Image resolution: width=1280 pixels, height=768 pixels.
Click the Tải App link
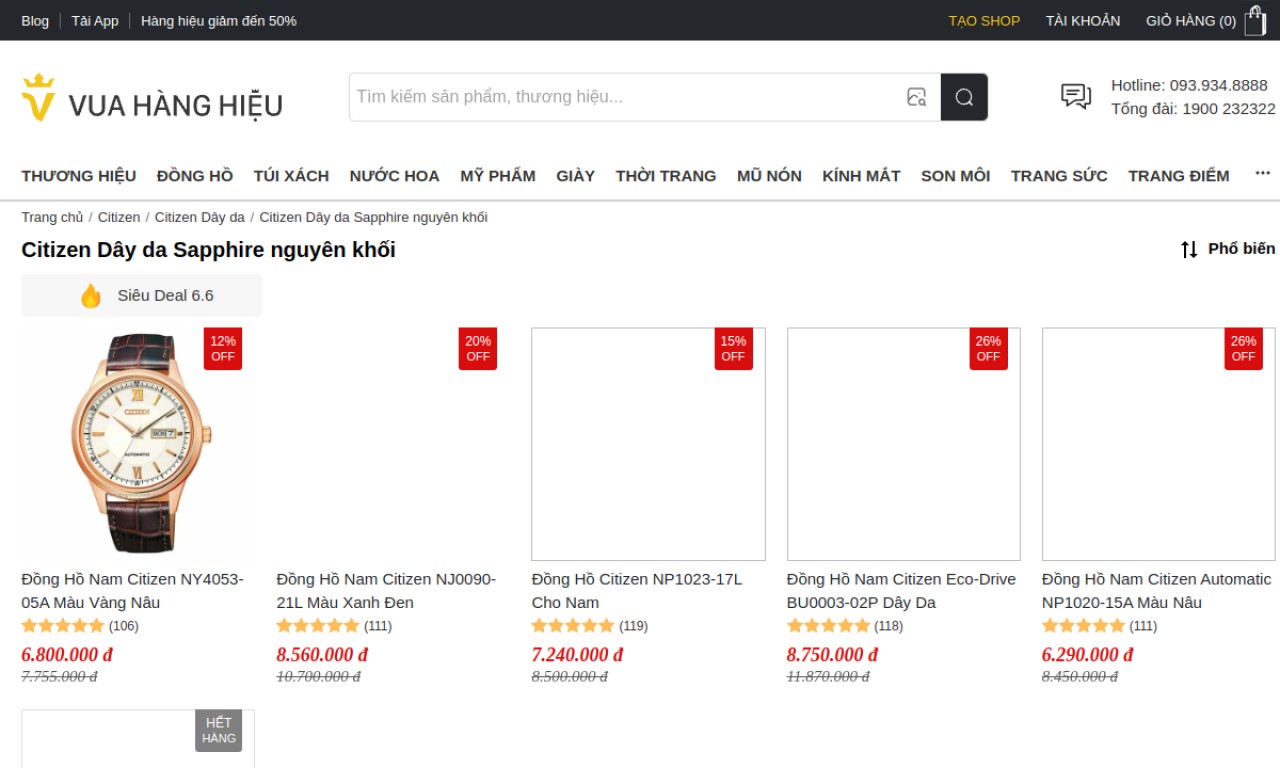coord(95,20)
